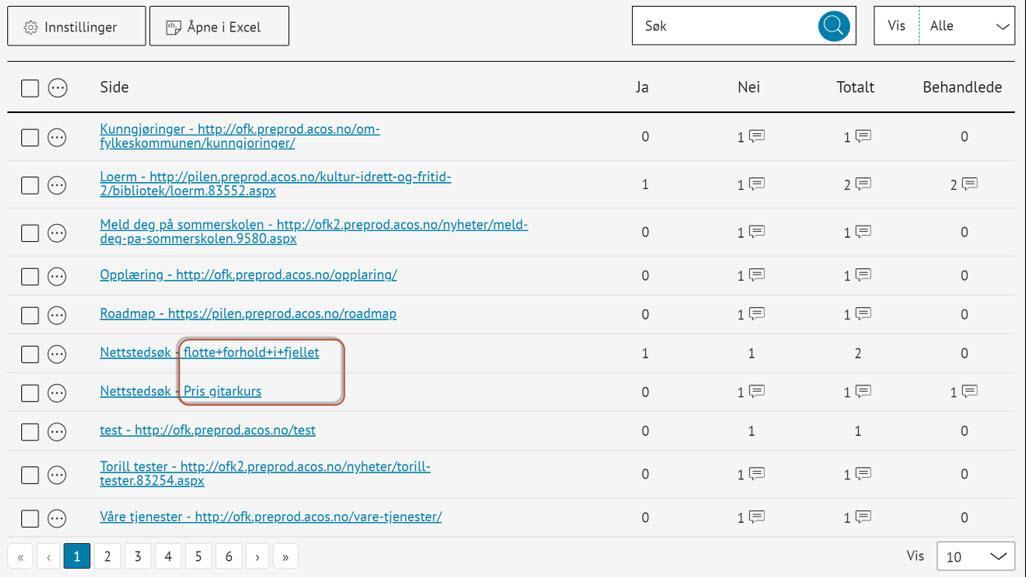
Task: Focus the Søk search input field
Action: coord(725,26)
